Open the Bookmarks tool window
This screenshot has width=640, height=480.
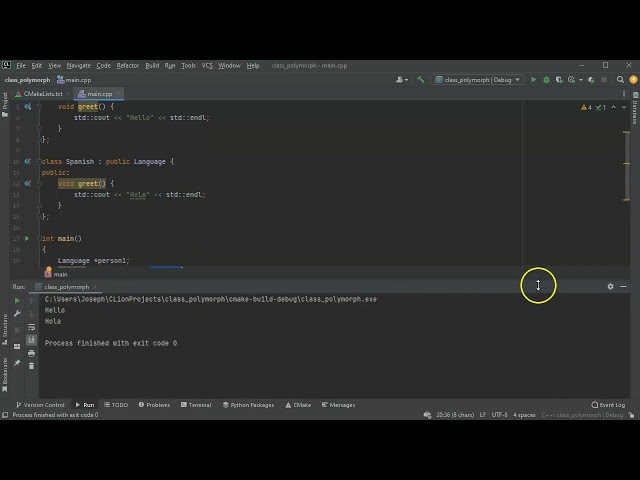click(x=5, y=375)
